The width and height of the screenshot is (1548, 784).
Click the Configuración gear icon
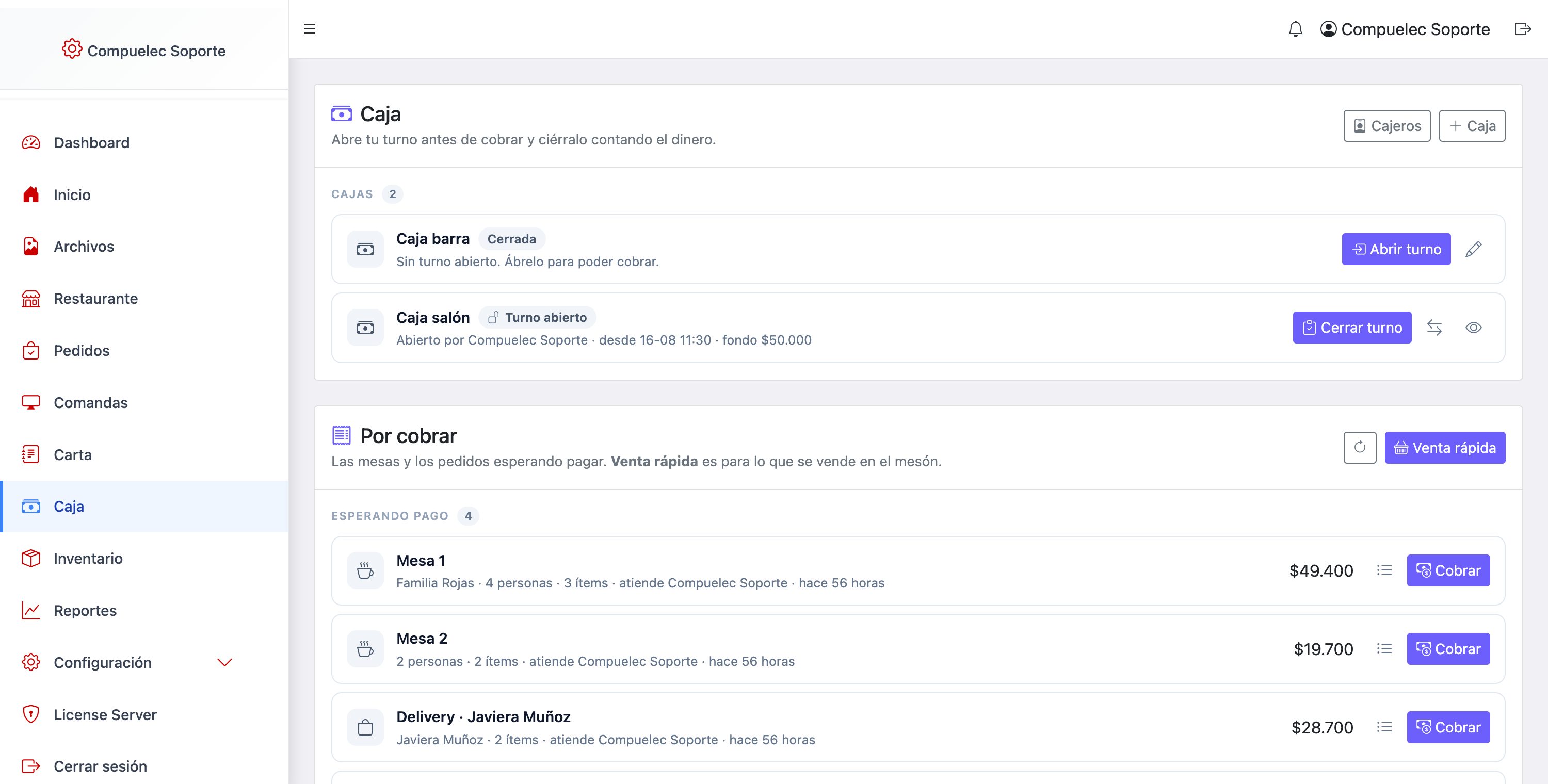(x=30, y=662)
